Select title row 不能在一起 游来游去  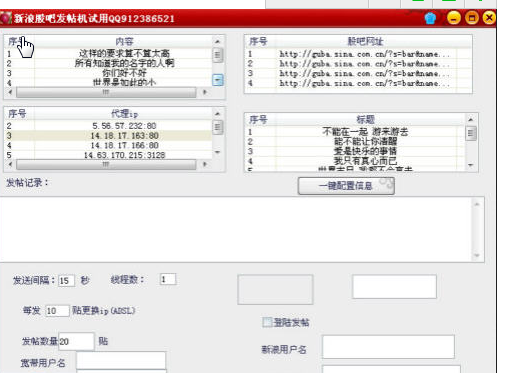(x=355, y=132)
